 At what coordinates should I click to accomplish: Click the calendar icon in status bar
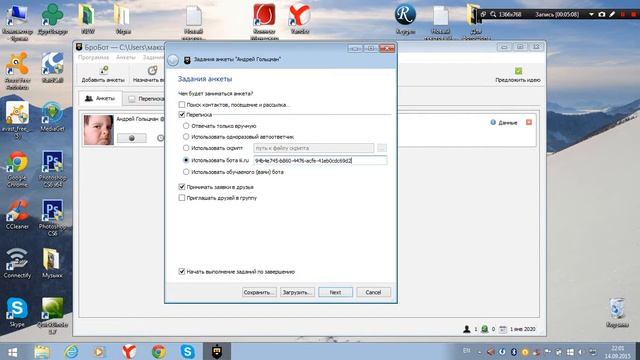tap(503, 329)
